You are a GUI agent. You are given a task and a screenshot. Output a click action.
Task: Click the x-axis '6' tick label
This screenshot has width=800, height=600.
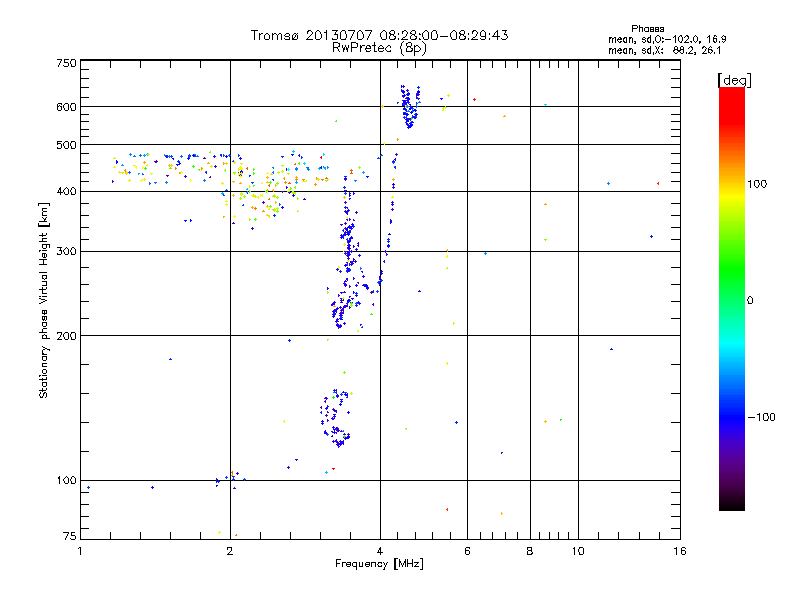point(467,551)
